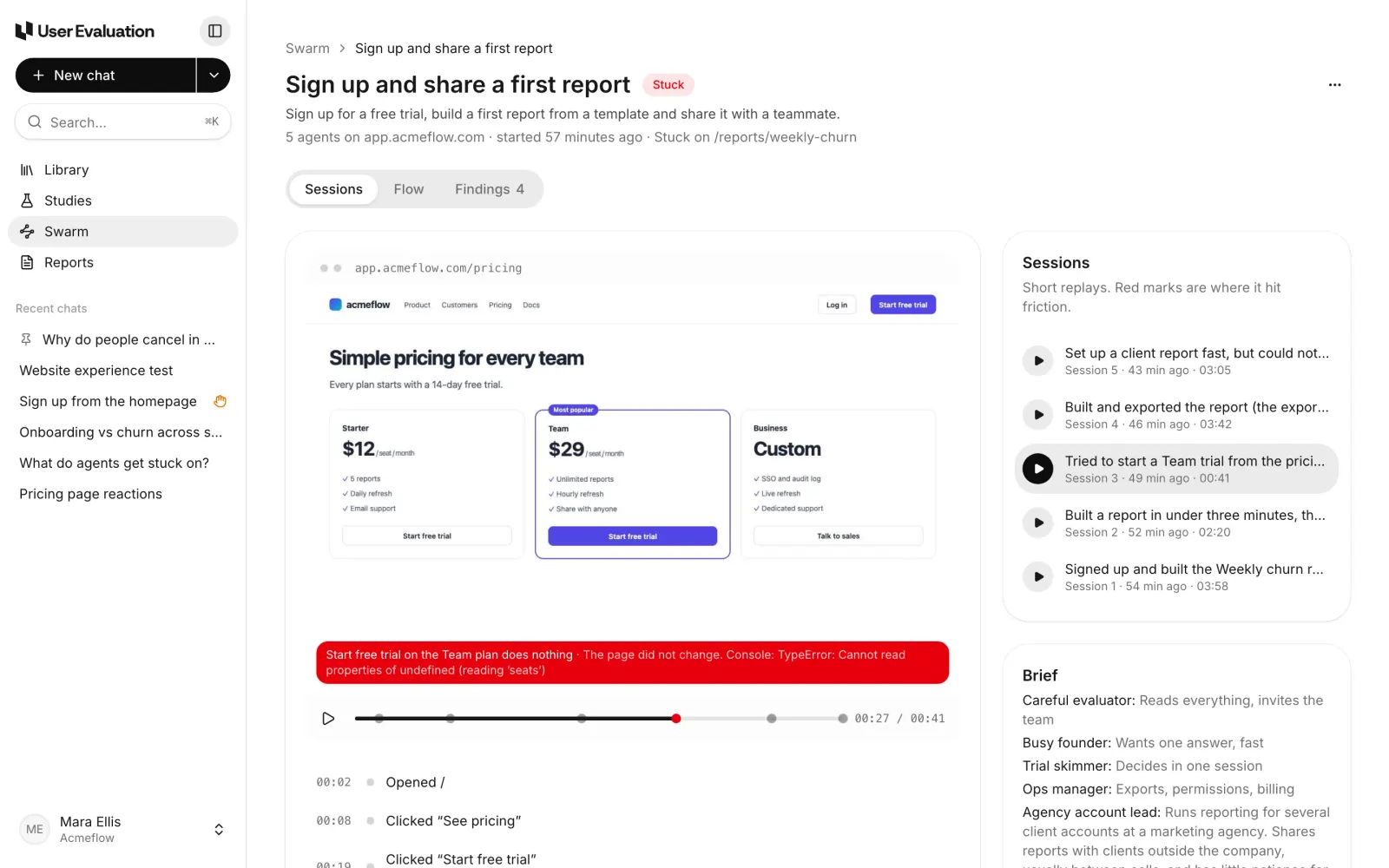Play the Session 5 replay
The image size is (1389, 868).
pos(1037,361)
